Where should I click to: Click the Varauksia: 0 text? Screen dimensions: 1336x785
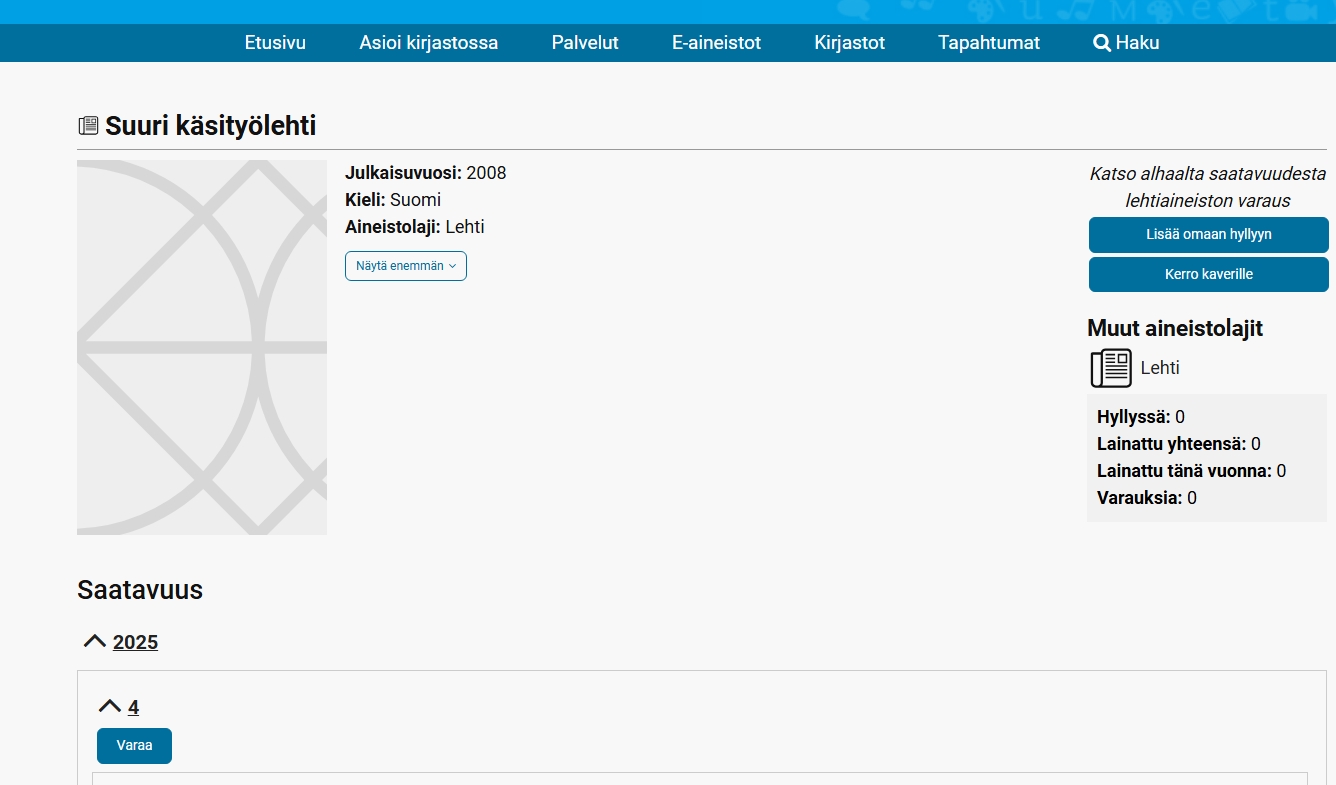tap(1147, 498)
